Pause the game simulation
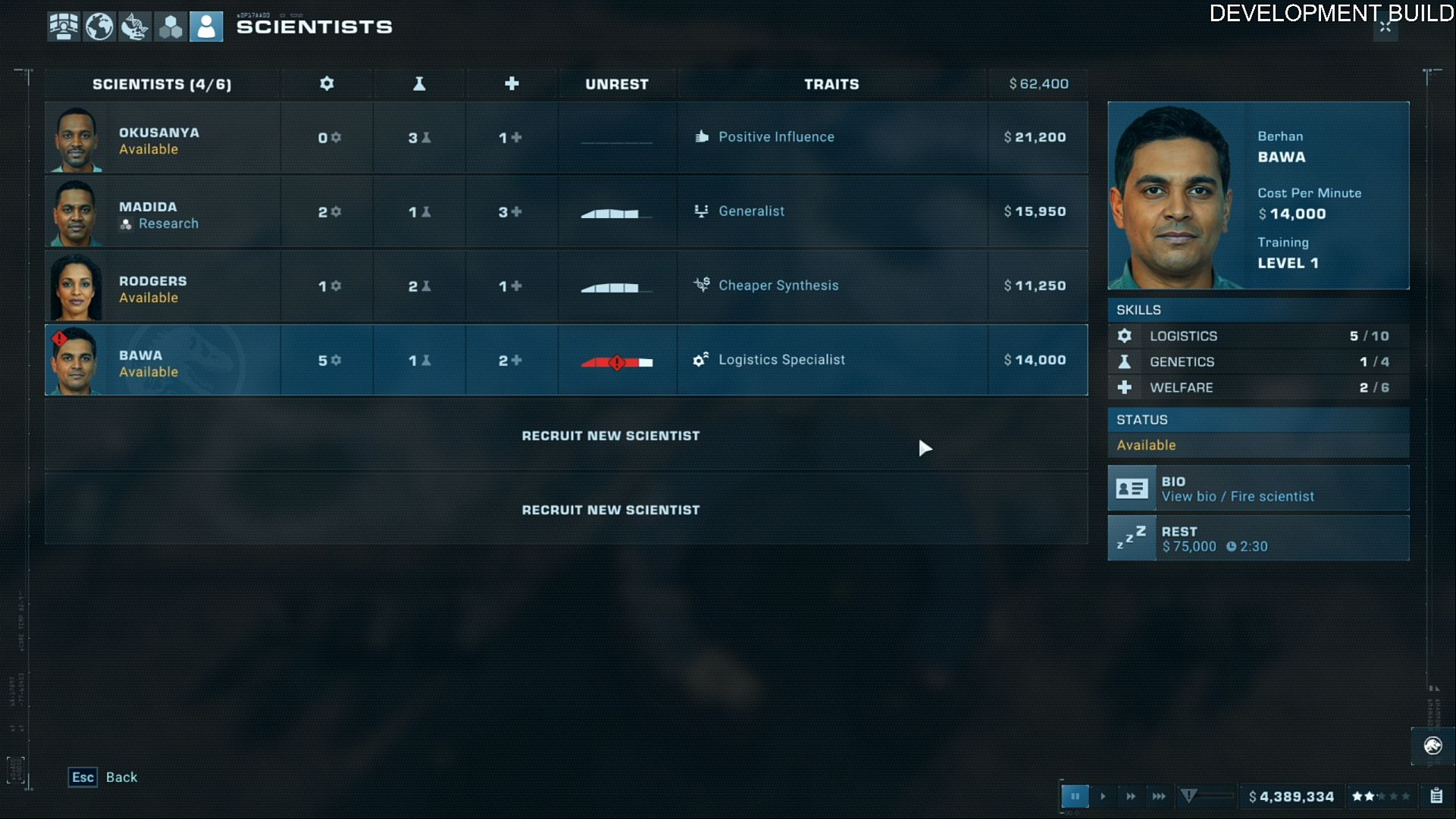 1075,796
